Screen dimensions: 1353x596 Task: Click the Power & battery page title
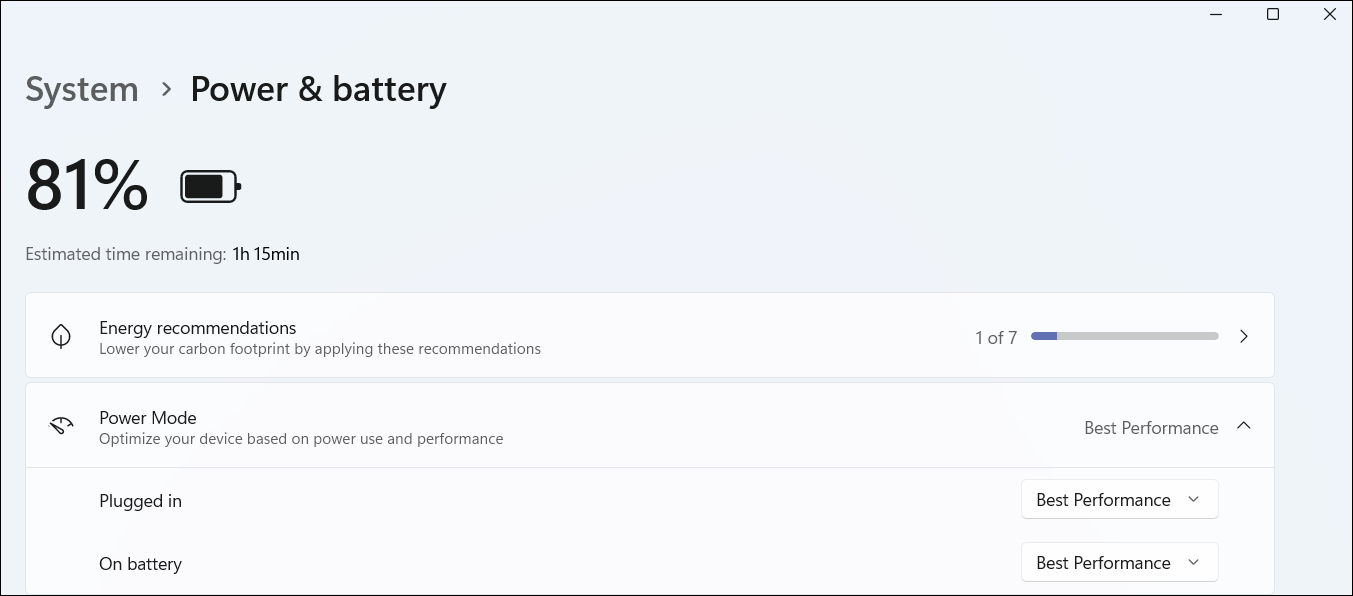(x=318, y=89)
